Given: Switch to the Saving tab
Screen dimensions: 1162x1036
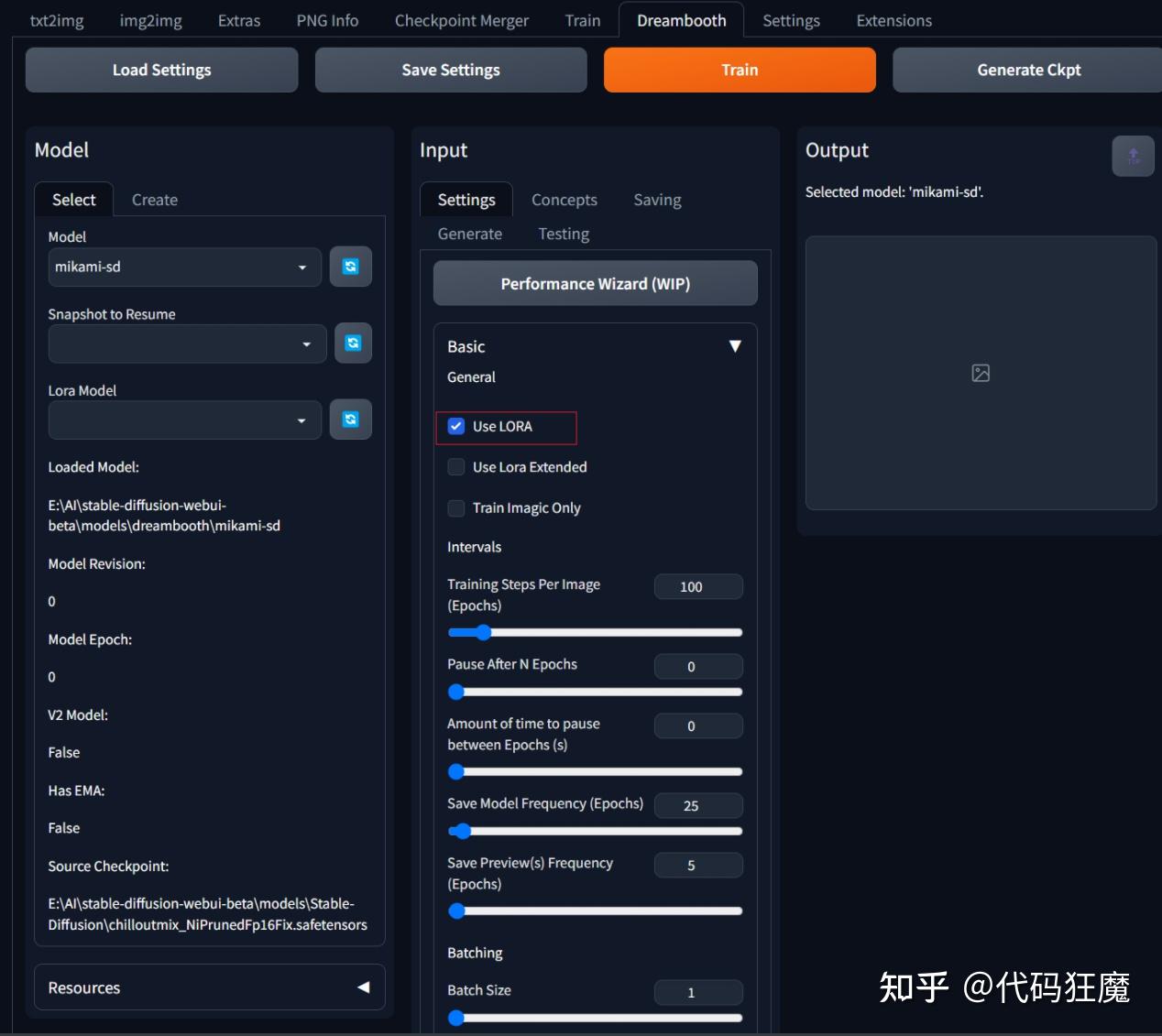Looking at the screenshot, I should (658, 200).
